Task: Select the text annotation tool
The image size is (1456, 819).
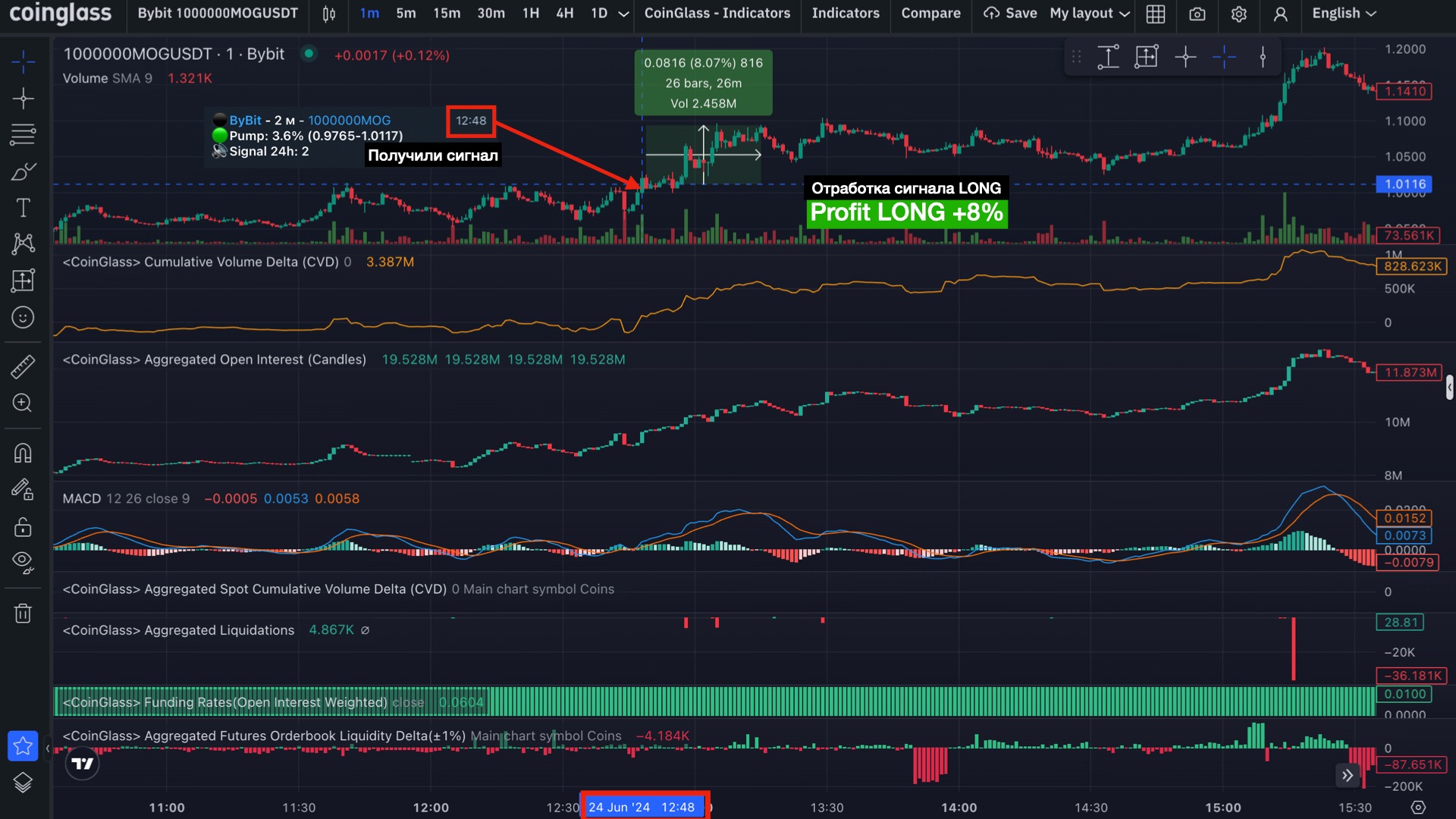Action: point(23,208)
